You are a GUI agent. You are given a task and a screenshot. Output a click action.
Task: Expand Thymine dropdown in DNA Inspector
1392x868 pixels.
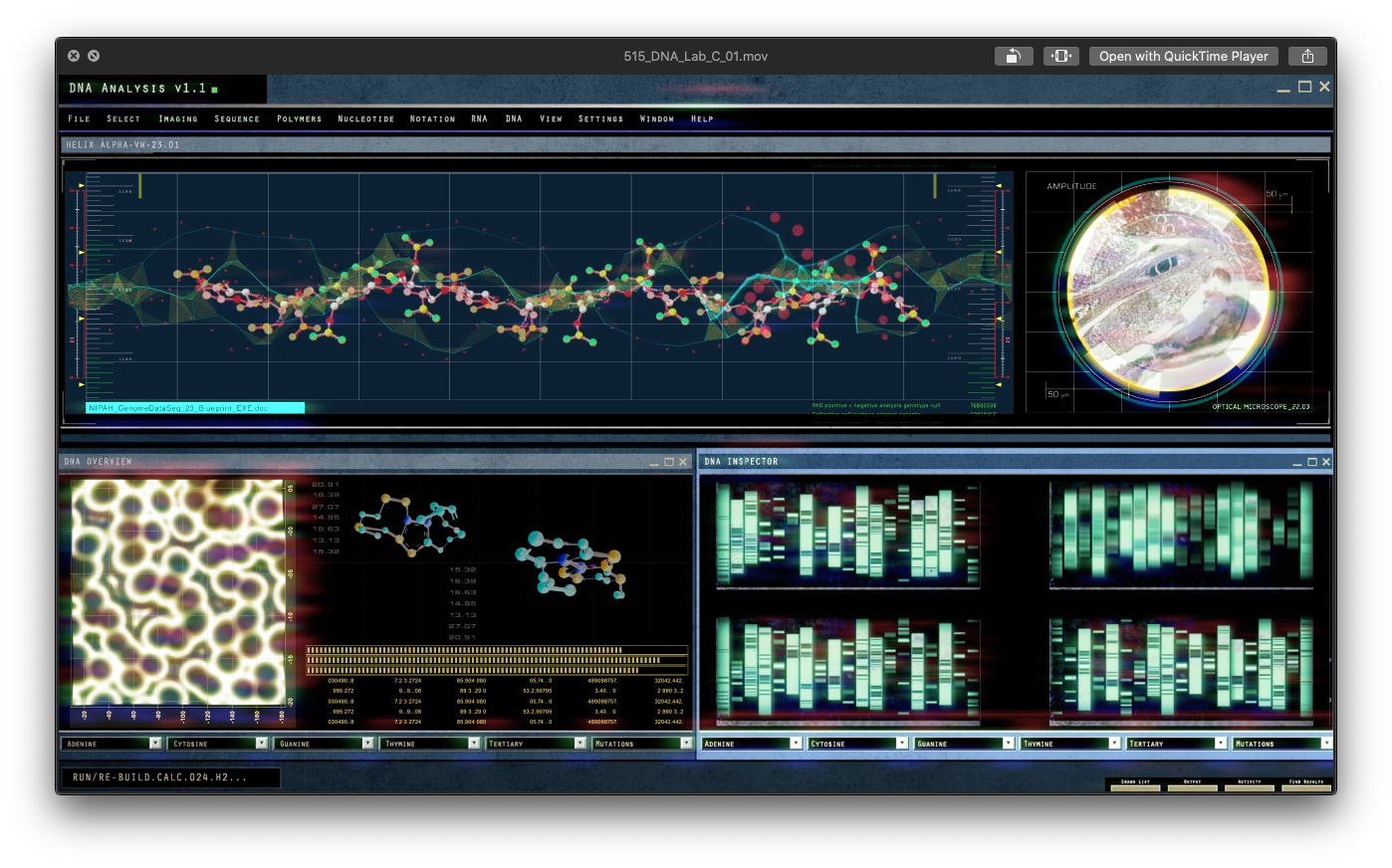[1114, 744]
